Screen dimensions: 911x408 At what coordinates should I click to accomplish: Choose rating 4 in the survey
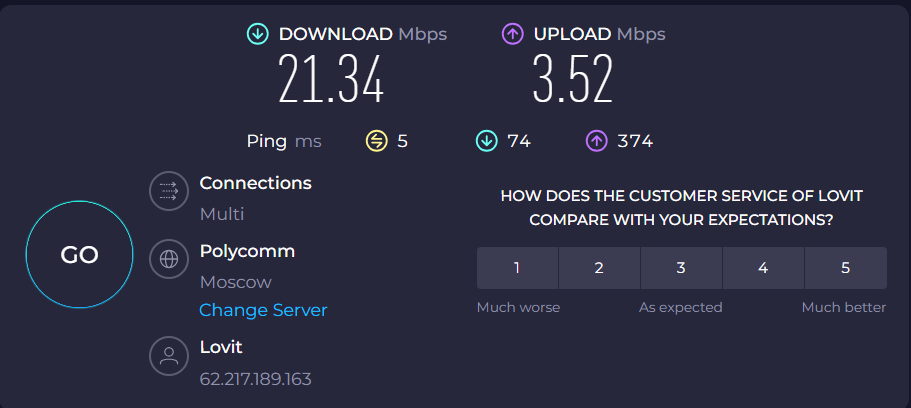click(x=763, y=268)
